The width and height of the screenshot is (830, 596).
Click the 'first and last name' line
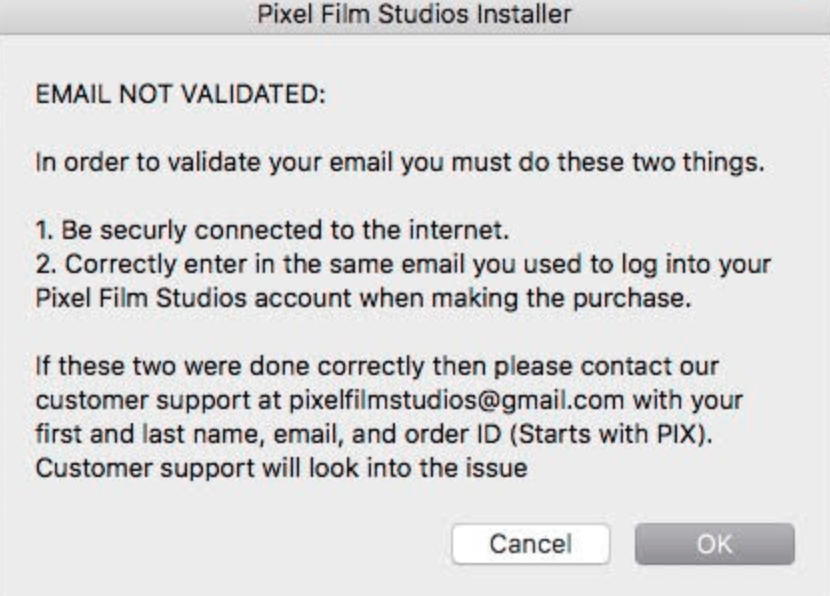coord(374,435)
